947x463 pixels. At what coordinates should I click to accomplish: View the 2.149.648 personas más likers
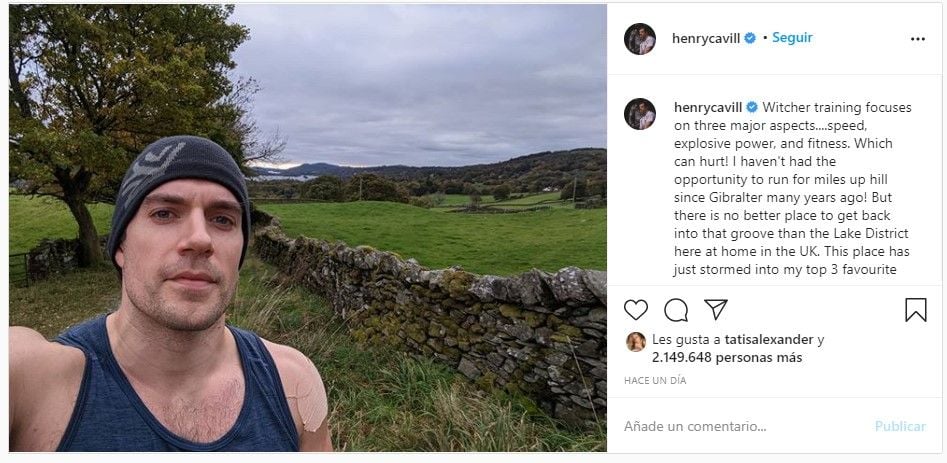click(x=727, y=358)
